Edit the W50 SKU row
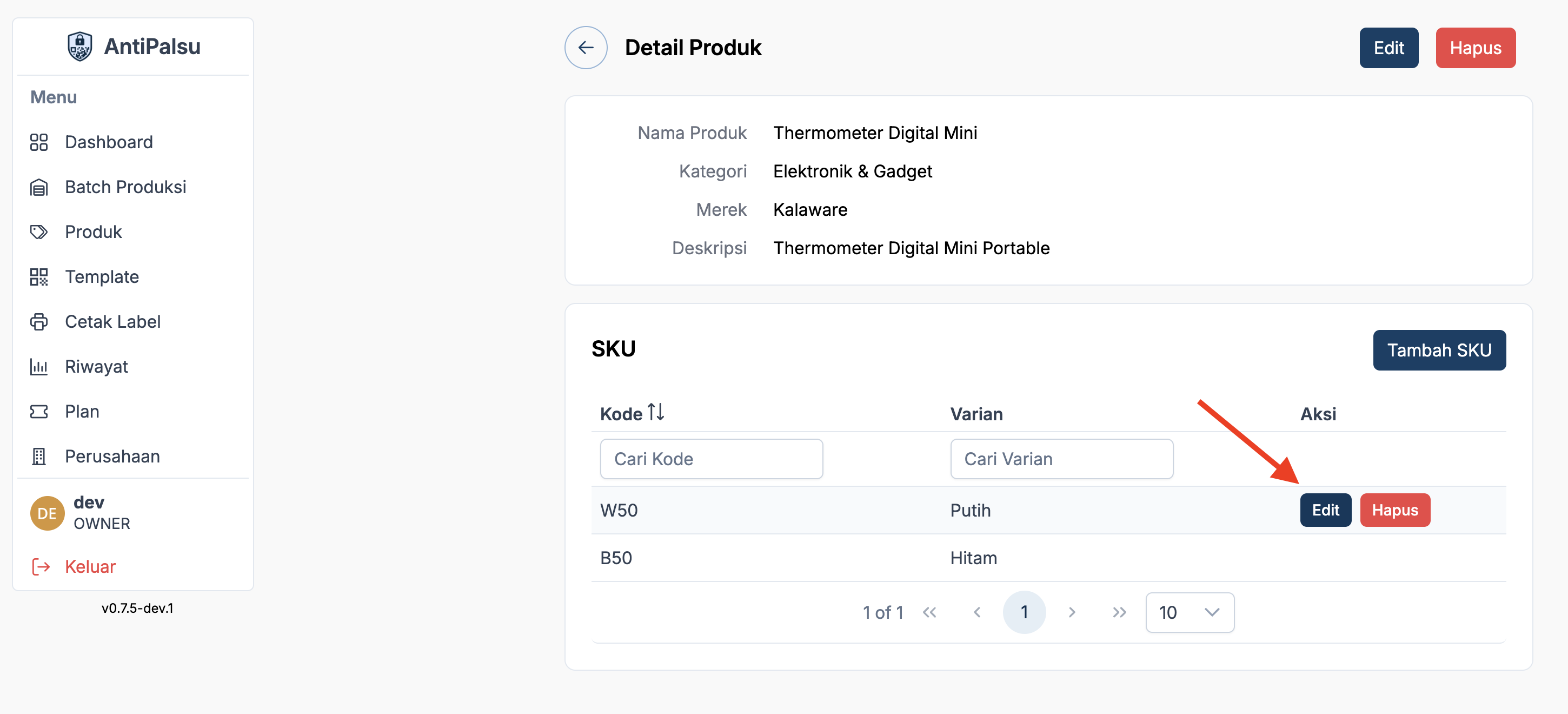This screenshot has width=1568, height=714. 1325,510
